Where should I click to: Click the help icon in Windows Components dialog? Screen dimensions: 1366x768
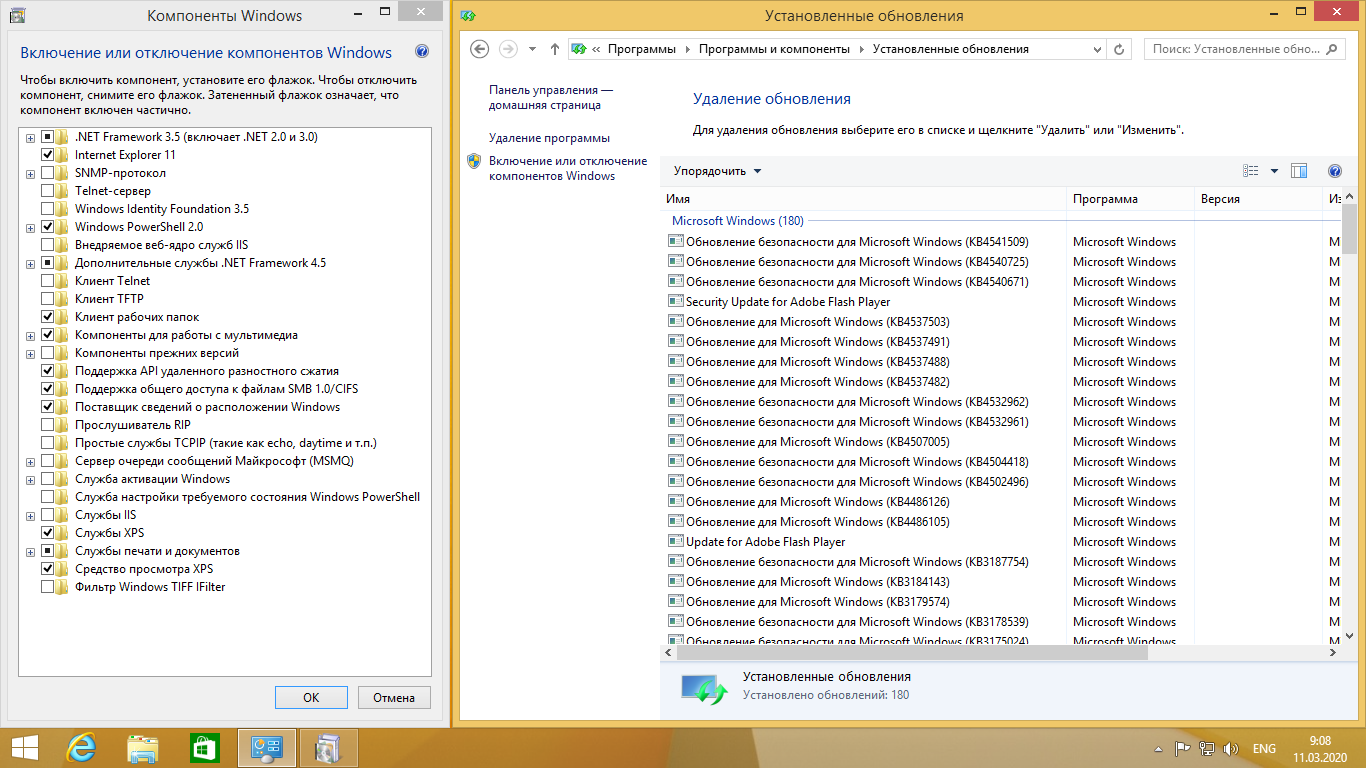(422, 52)
